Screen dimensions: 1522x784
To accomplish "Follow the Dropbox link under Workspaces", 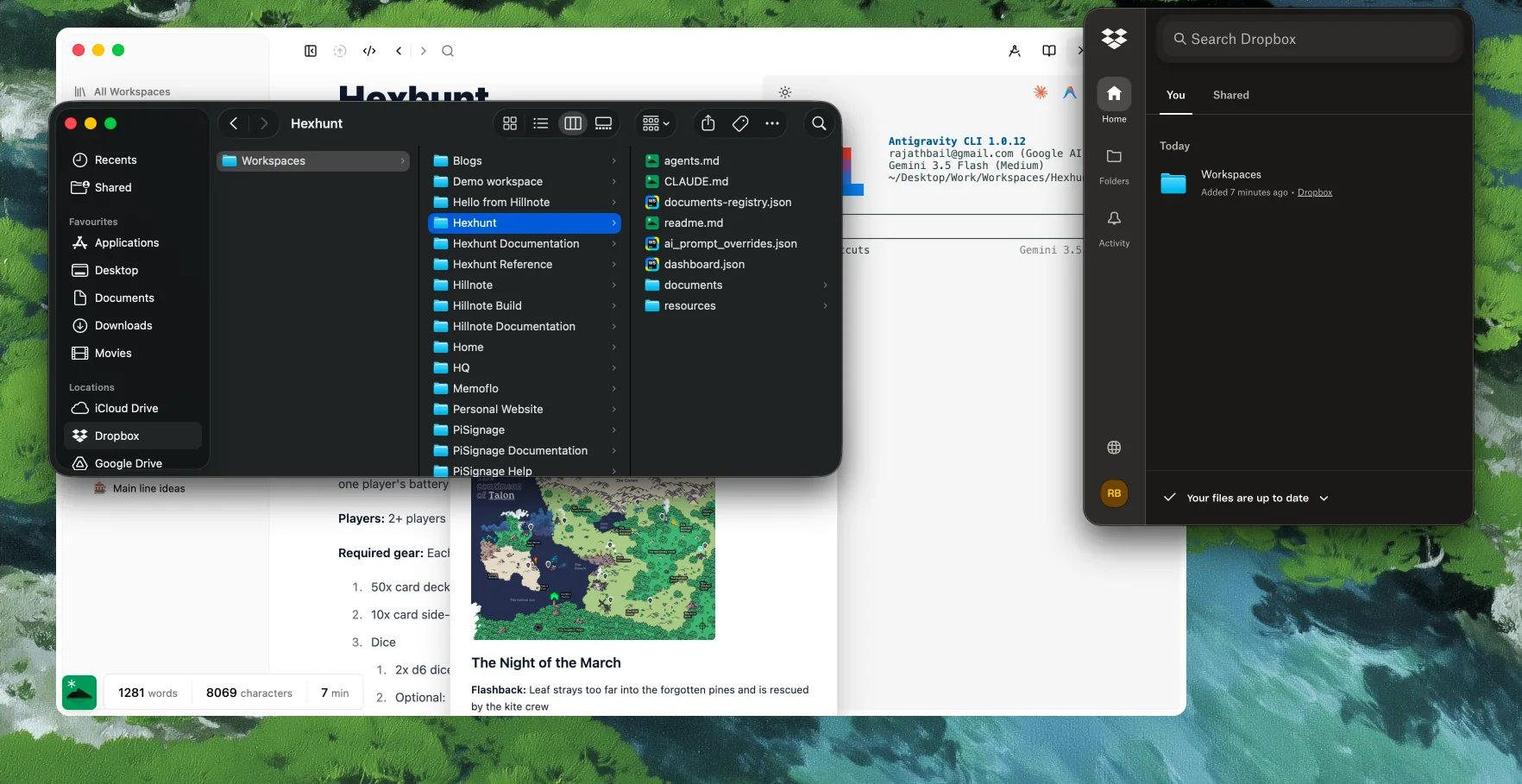I will tap(1315, 192).
